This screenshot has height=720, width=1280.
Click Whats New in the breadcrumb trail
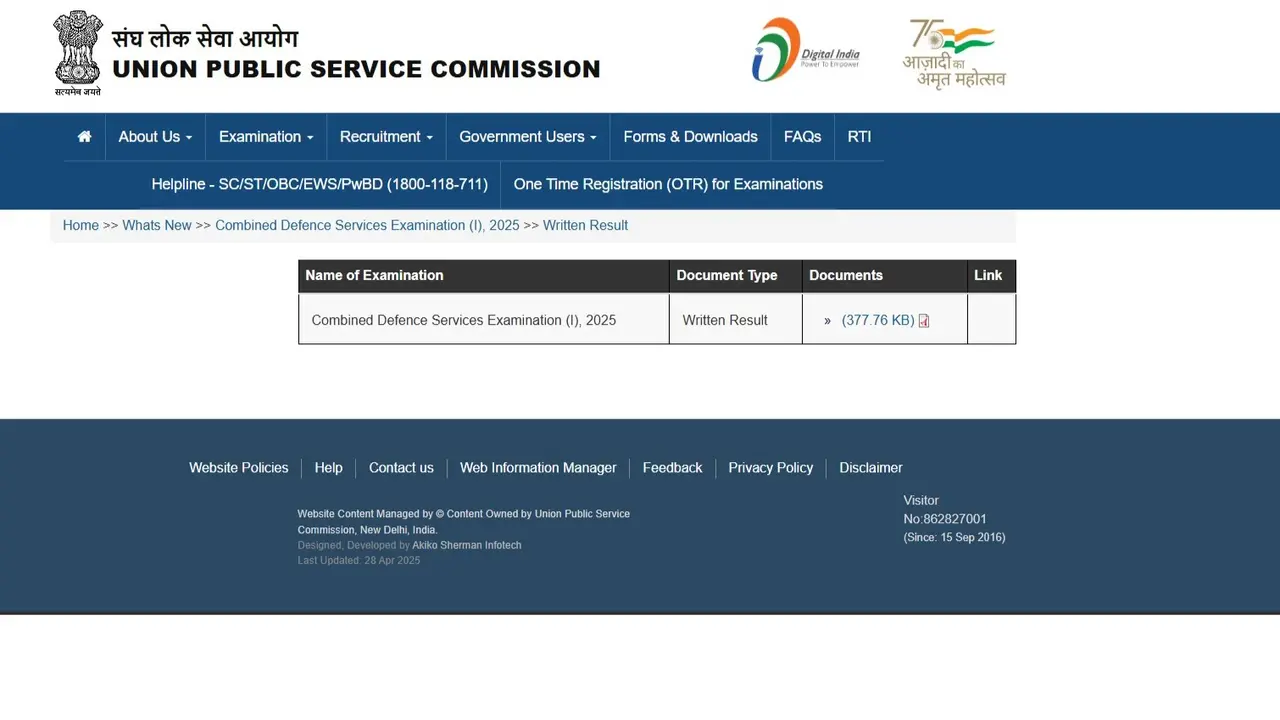click(157, 225)
